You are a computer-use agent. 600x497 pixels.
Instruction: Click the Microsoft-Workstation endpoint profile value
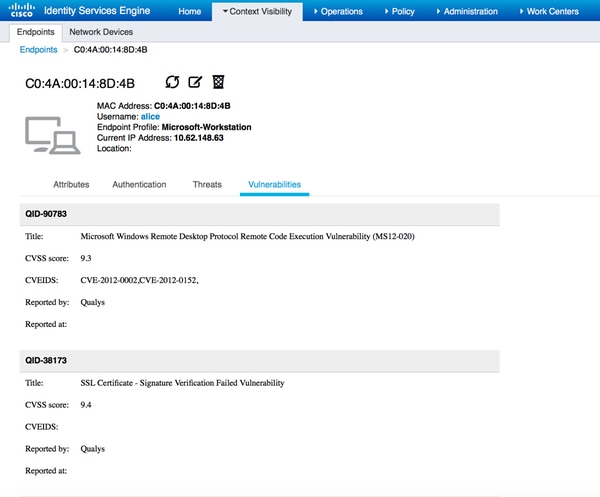pyautogui.click(x=207, y=127)
